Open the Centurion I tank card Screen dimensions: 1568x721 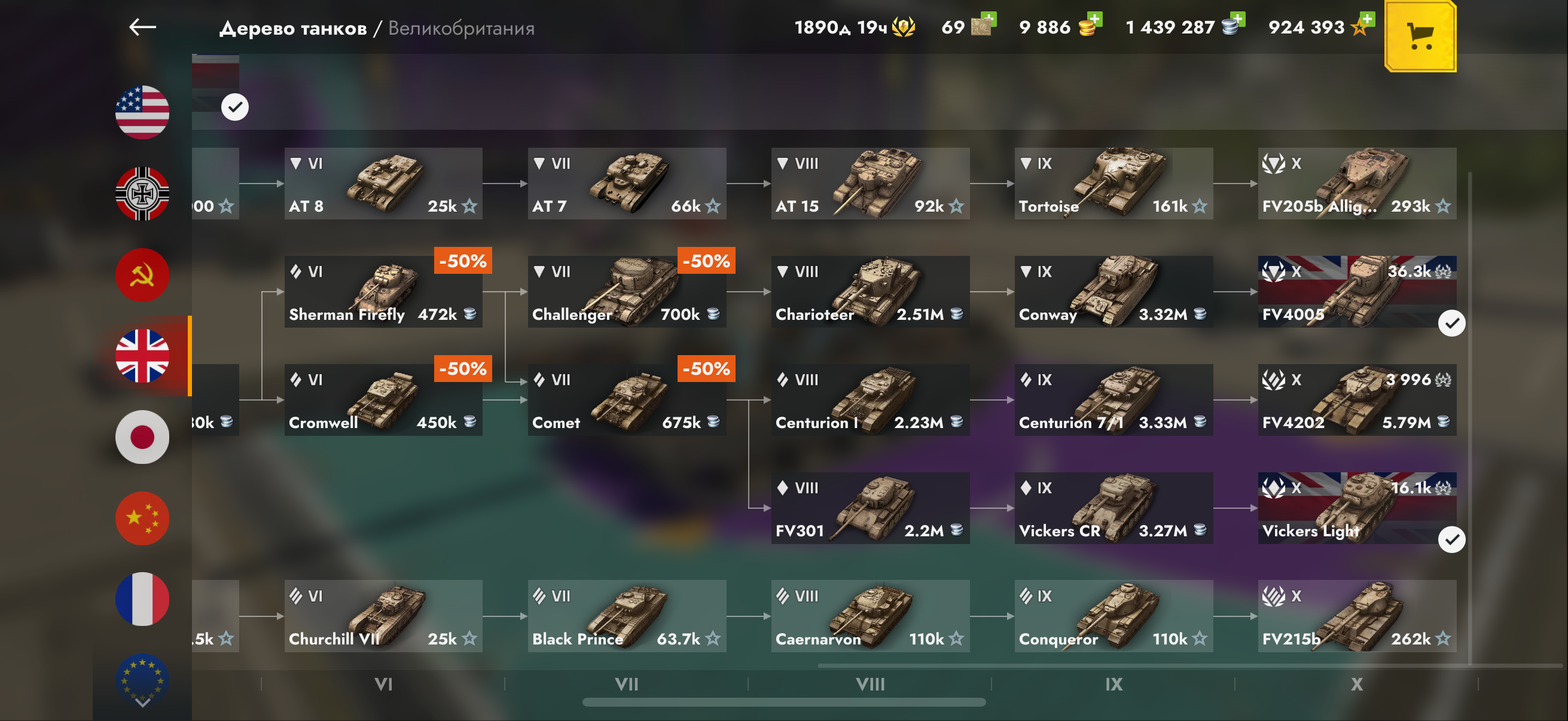871,400
